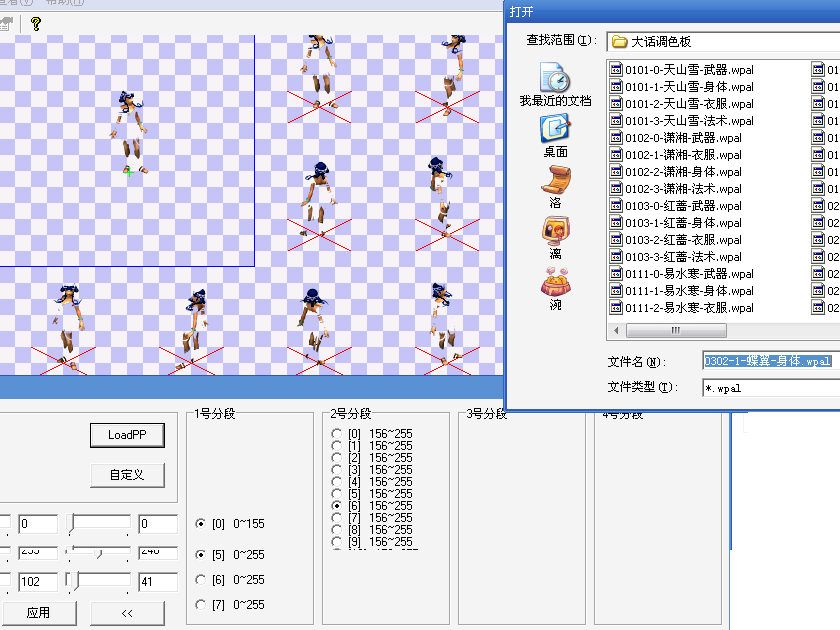Go to 桌面 desktop shortcut in dialog
Image resolution: width=840 pixels, height=630 pixels.
555,136
